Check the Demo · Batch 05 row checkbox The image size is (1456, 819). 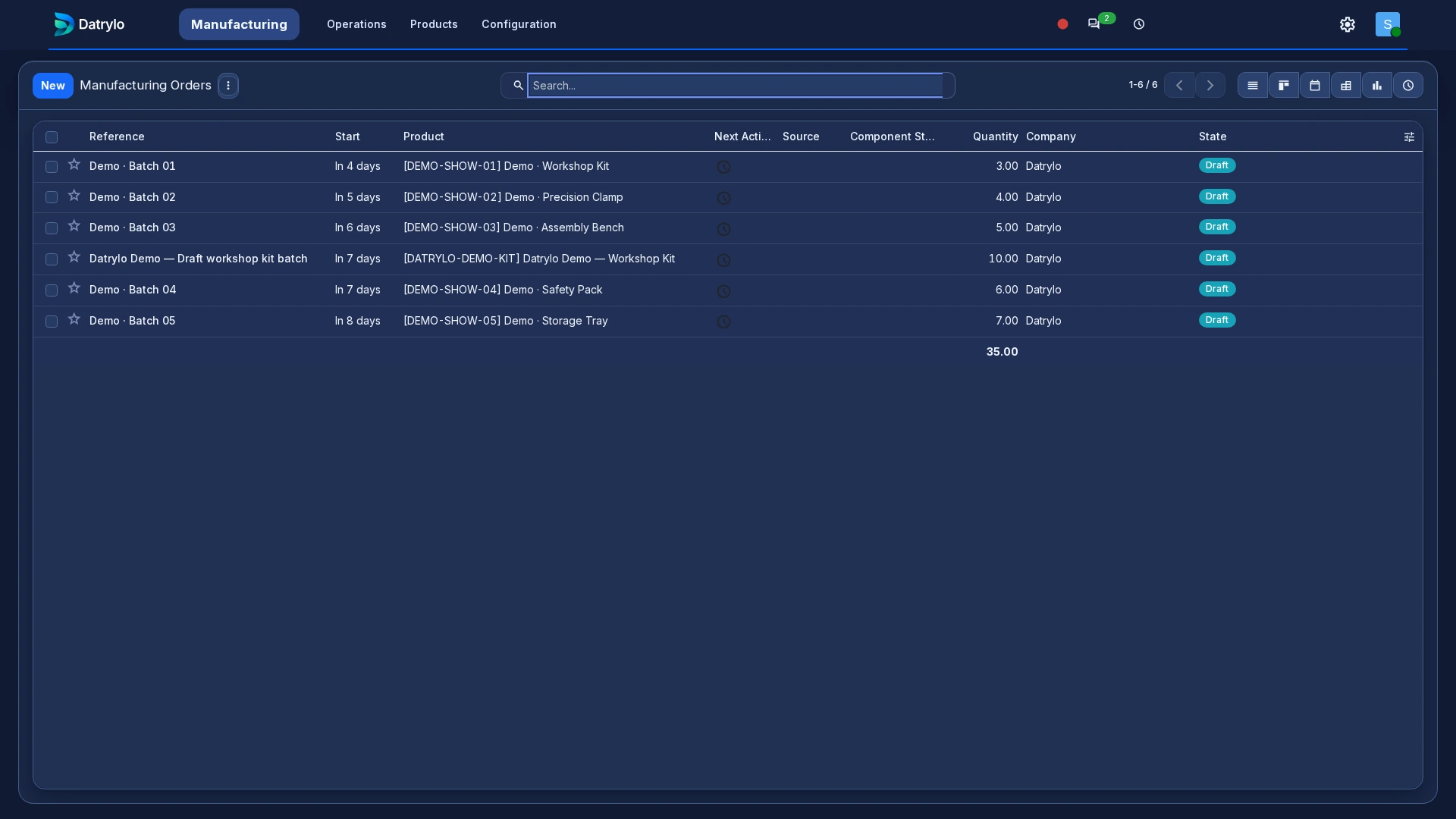52,322
